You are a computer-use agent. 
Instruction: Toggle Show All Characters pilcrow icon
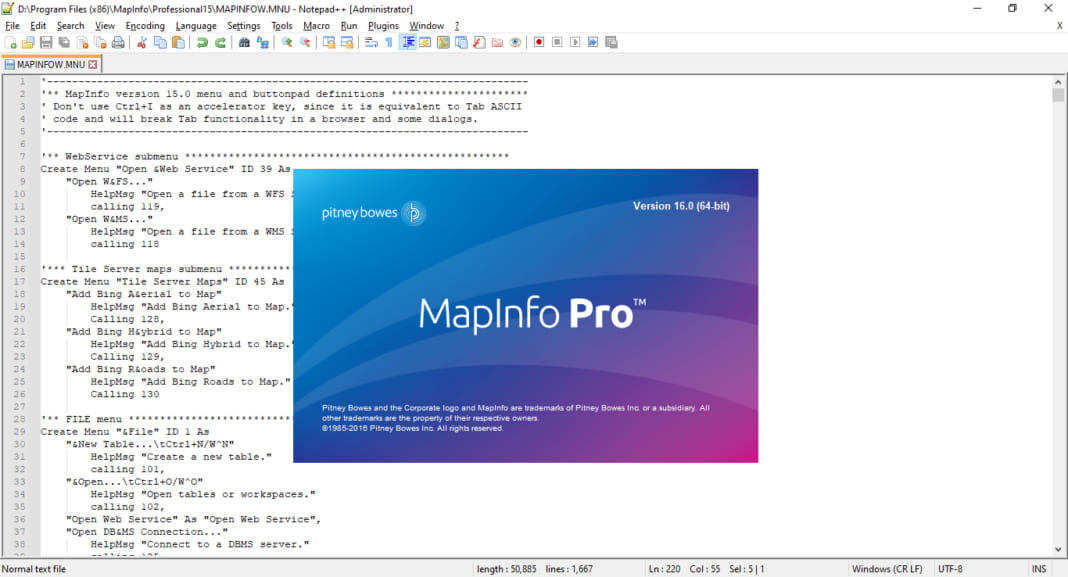pyautogui.click(x=389, y=42)
